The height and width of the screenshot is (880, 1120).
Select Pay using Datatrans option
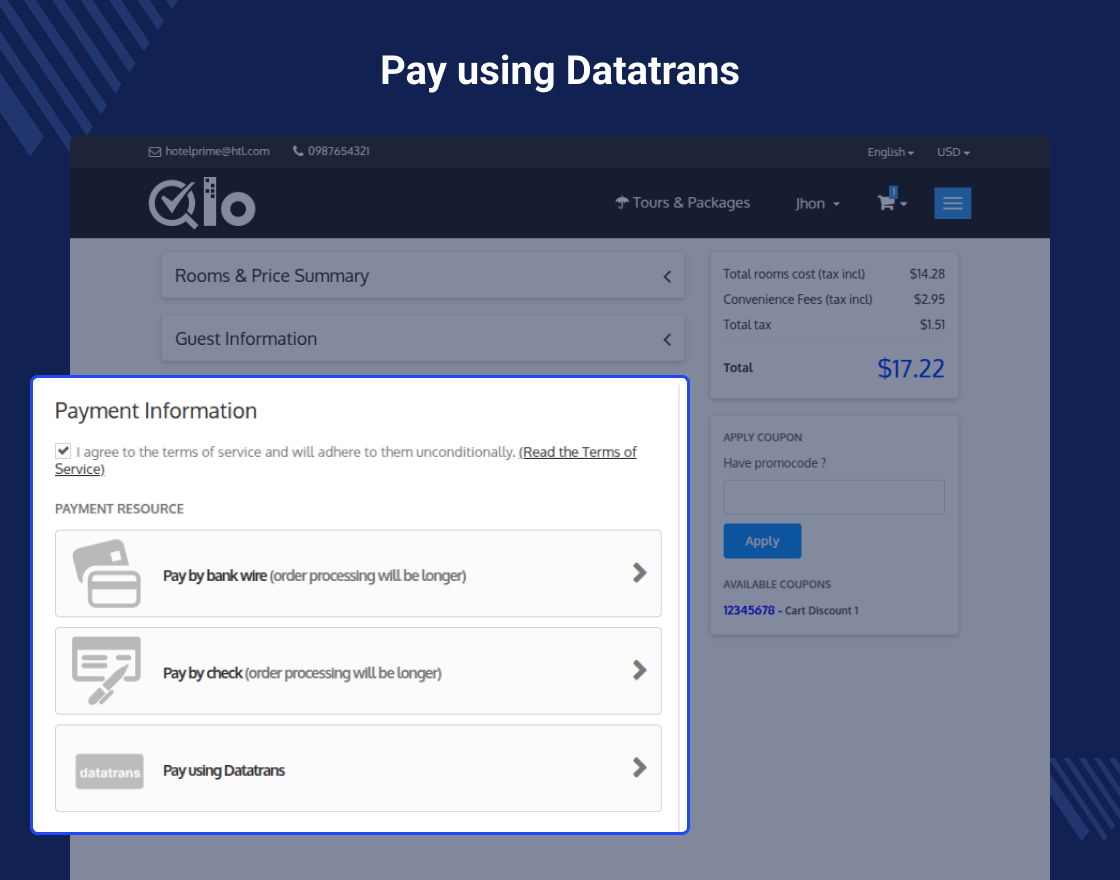[x=358, y=769]
